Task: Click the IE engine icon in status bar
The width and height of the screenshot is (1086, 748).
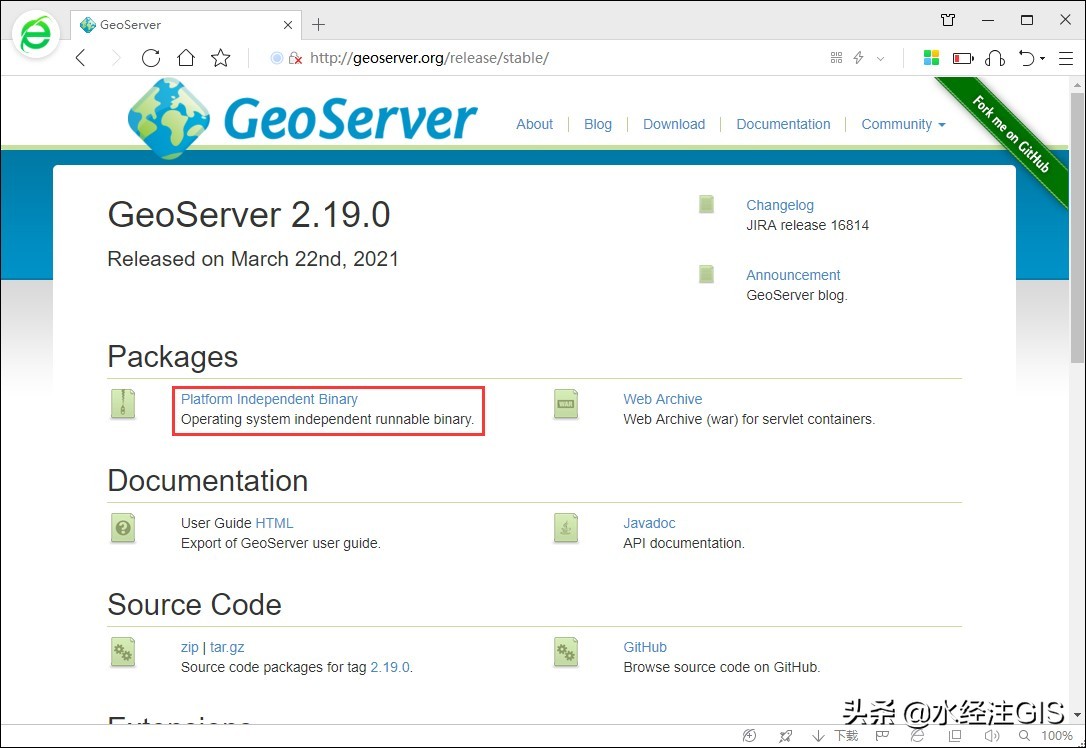Action: pyautogui.click(x=917, y=736)
